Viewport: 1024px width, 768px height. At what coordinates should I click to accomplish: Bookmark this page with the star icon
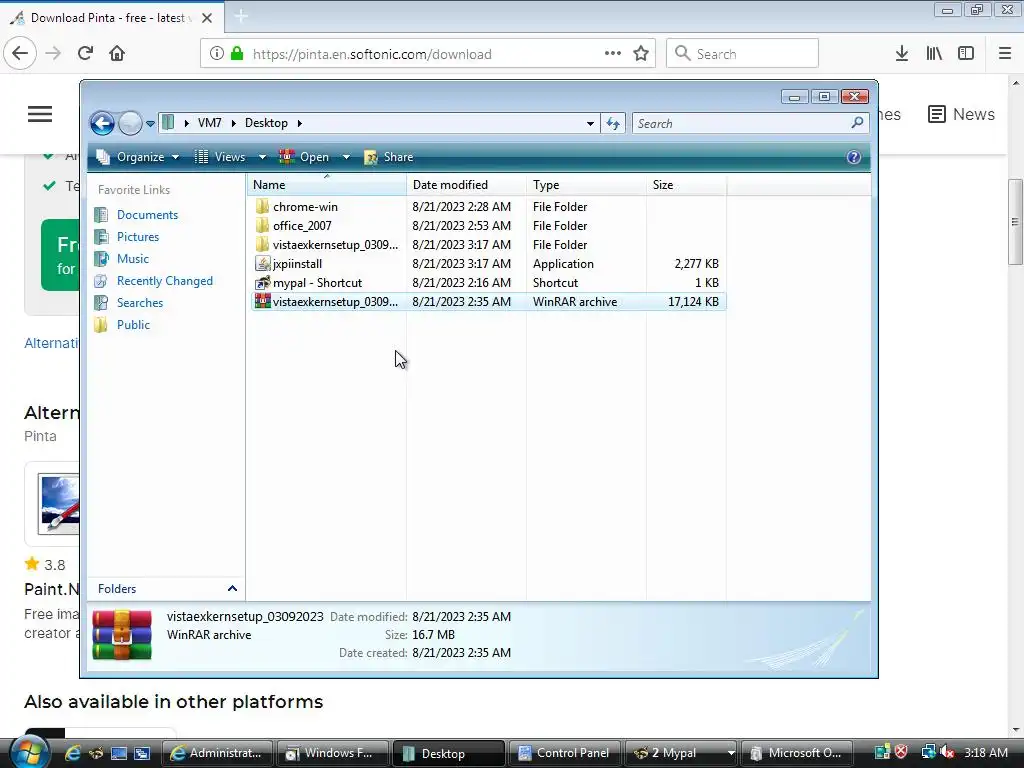click(x=641, y=53)
